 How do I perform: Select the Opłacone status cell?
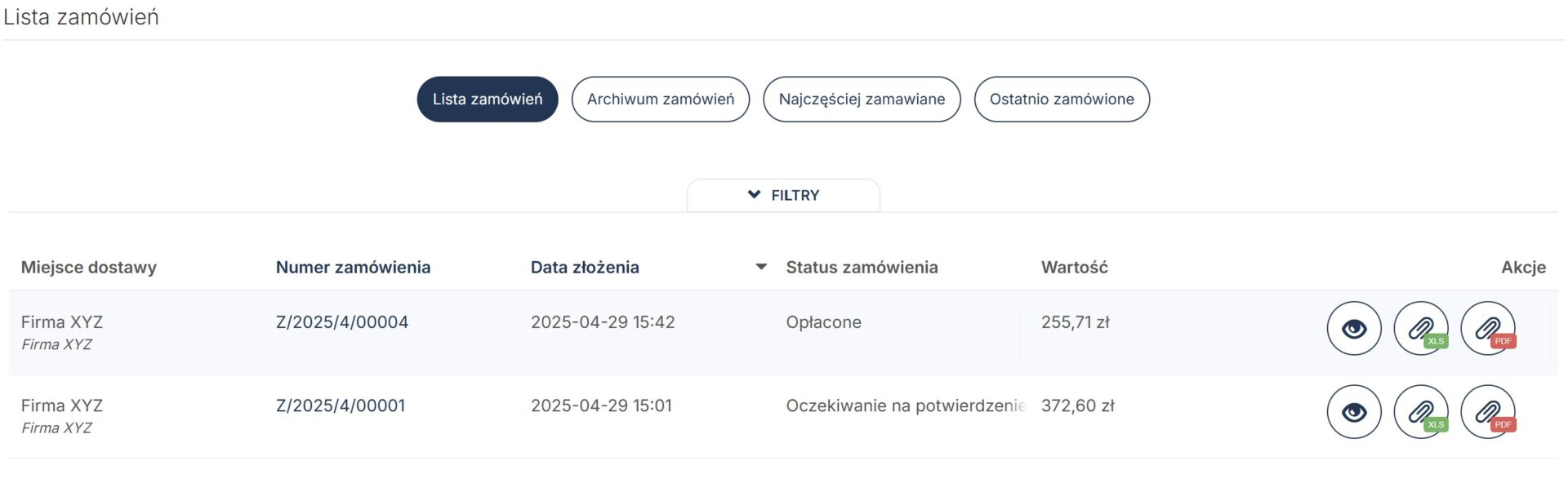(824, 322)
